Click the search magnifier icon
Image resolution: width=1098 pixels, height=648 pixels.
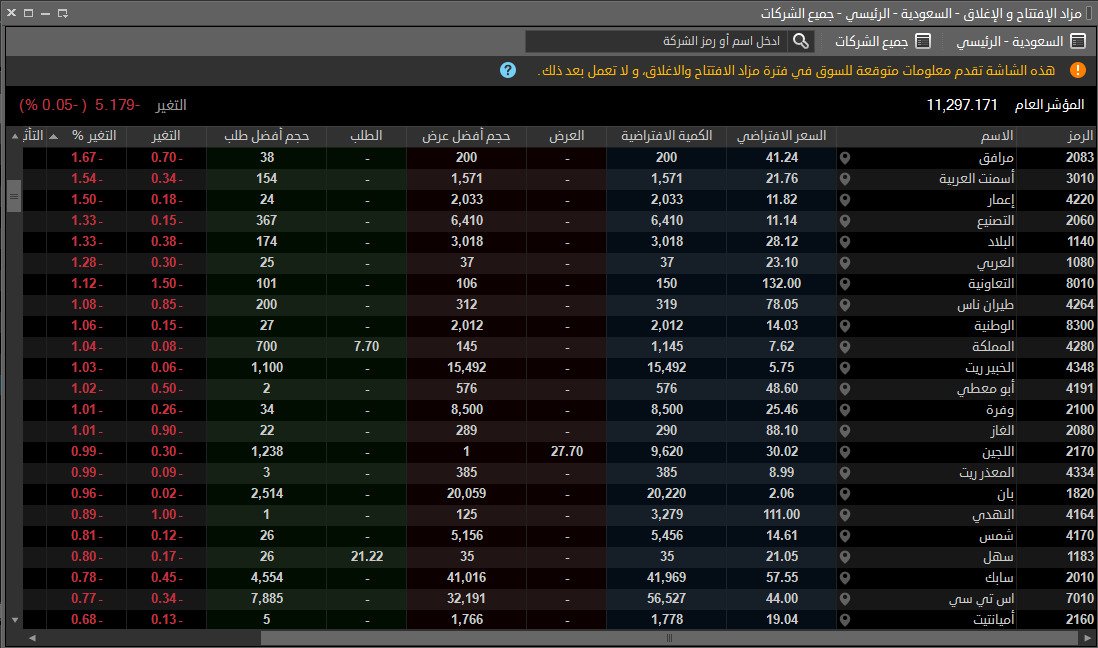click(x=800, y=41)
